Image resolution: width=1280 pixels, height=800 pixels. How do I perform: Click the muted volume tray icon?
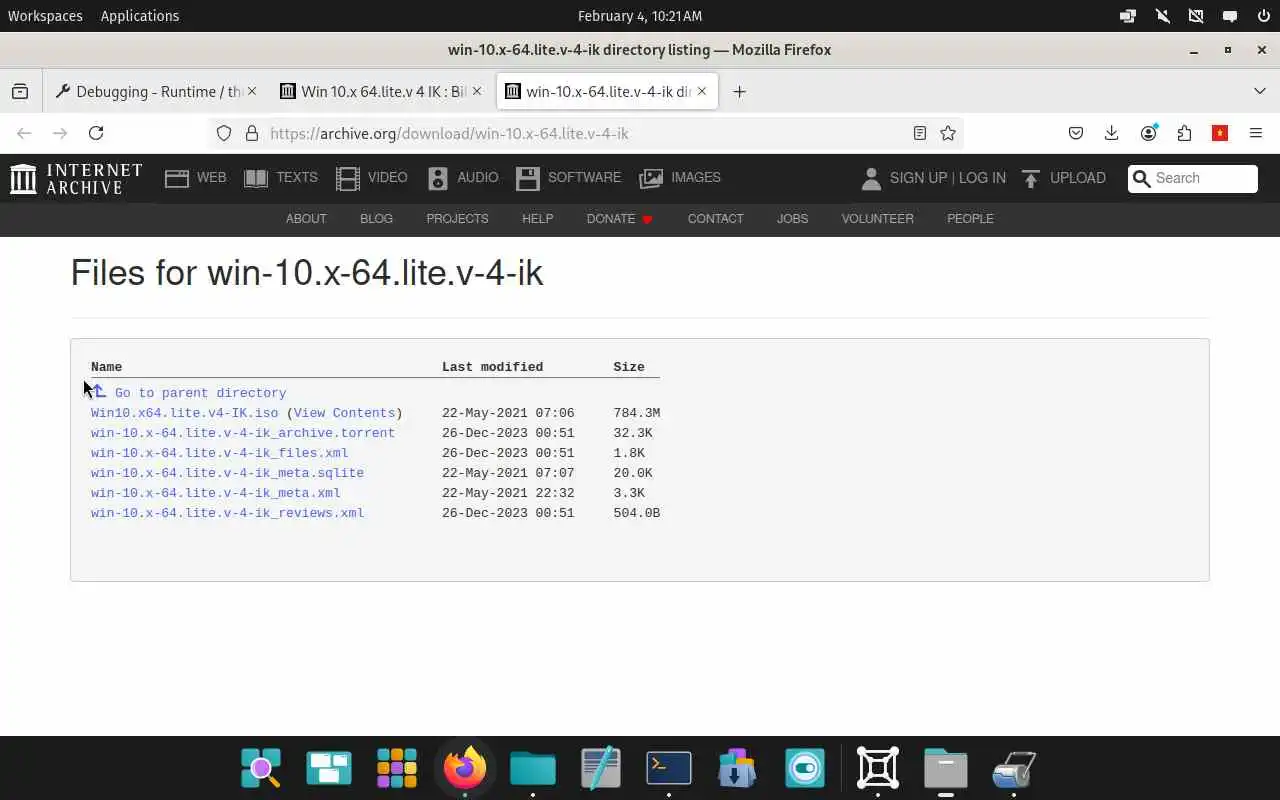(1162, 16)
